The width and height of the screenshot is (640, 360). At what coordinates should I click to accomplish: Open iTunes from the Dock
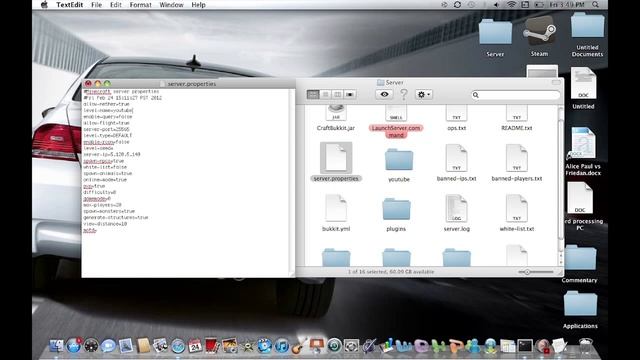click(x=282, y=346)
